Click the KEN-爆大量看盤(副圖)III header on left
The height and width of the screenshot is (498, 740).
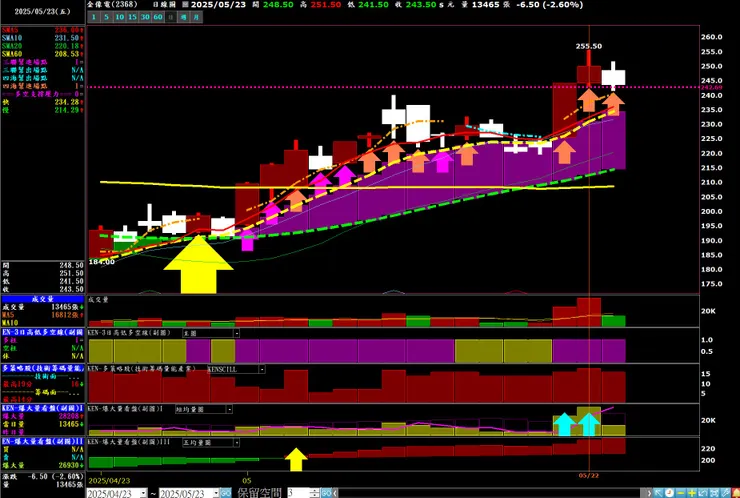[x=43, y=441]
